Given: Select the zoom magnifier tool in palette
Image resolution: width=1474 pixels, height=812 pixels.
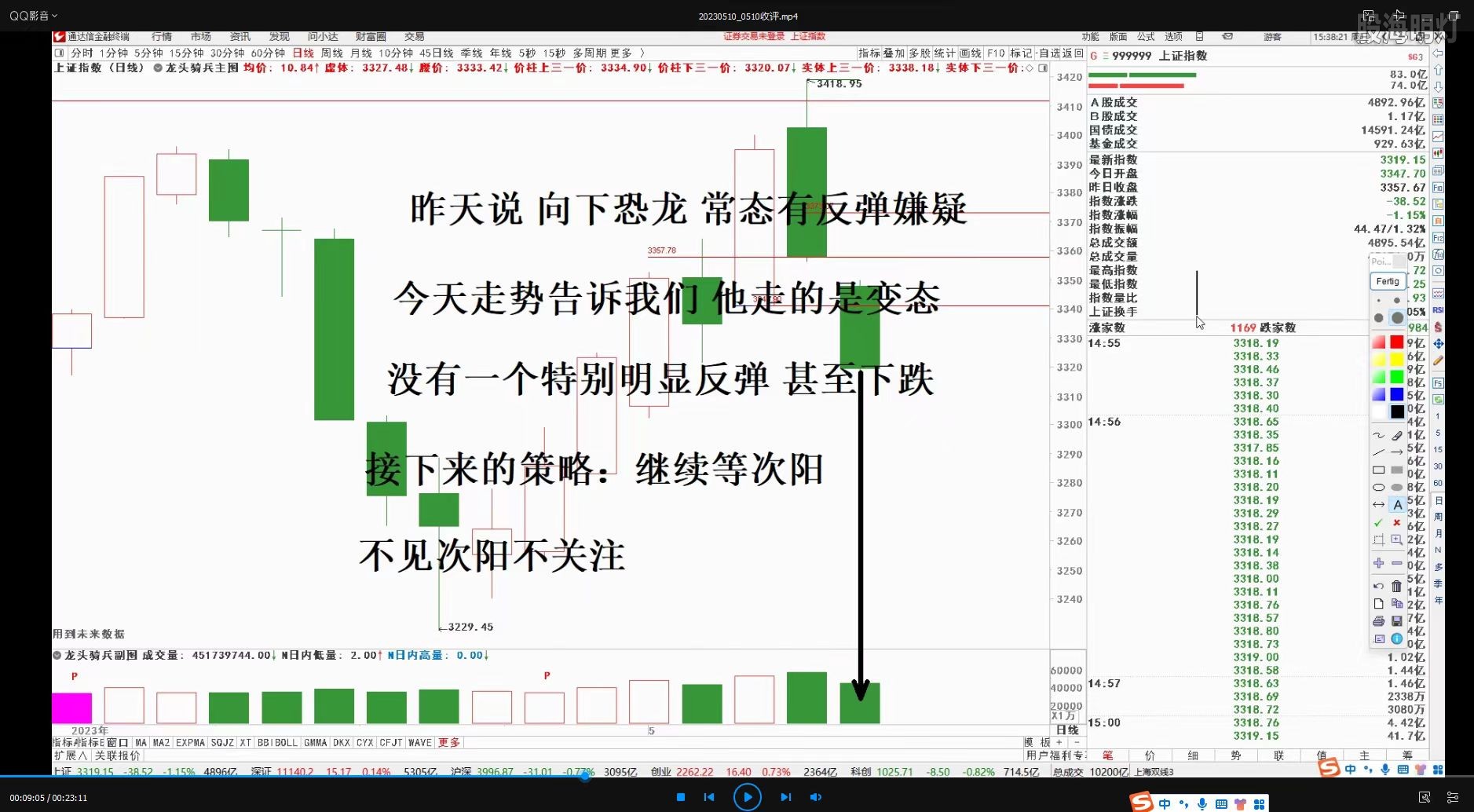Looking at the screenshot, I should (x=1397, y=540).
